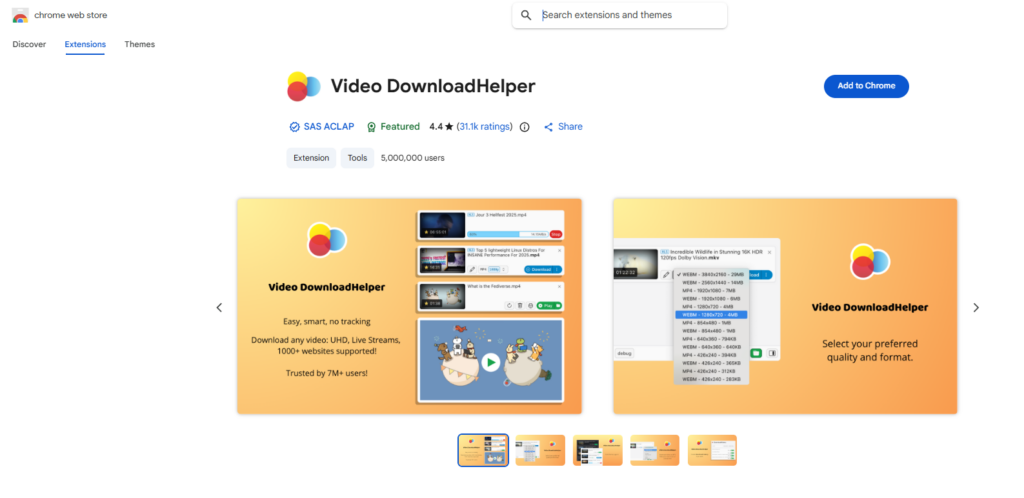This screenshot has height=498, width=1024.
Task: Select the first screenshot thumbnail
Action: click(483, 450)
